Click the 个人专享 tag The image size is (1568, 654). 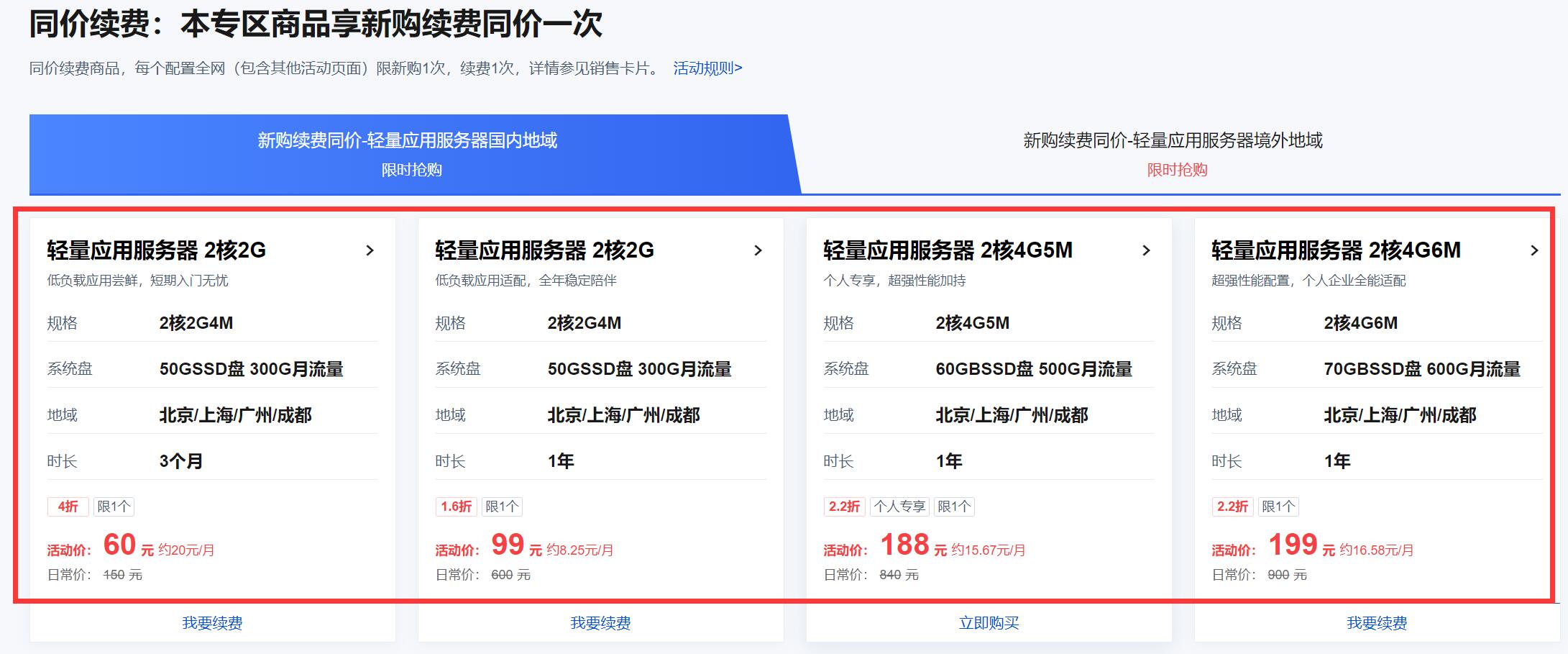coord(899,507)
